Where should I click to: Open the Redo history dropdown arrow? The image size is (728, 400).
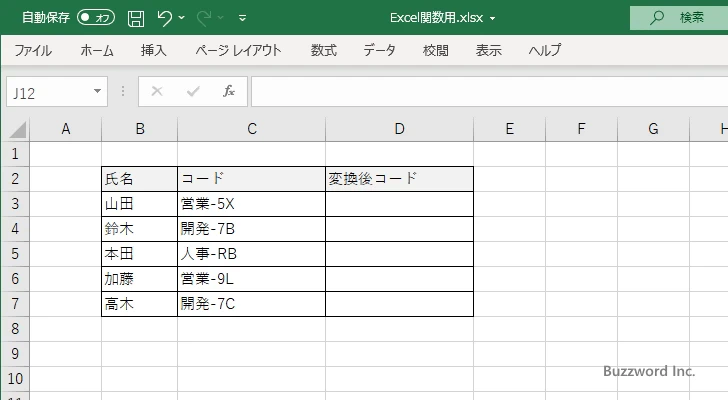221,18
